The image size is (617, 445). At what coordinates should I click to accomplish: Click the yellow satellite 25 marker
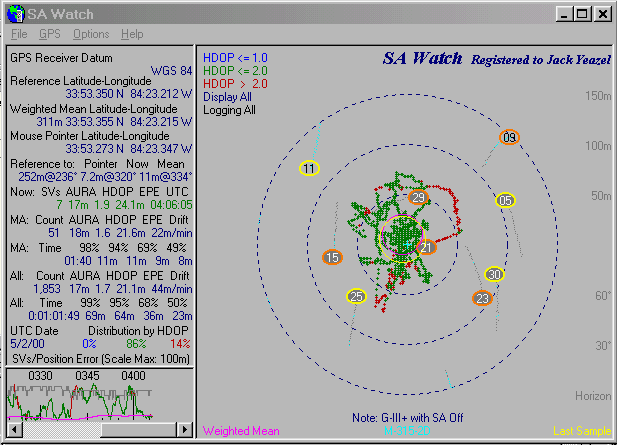coord(356,296)
